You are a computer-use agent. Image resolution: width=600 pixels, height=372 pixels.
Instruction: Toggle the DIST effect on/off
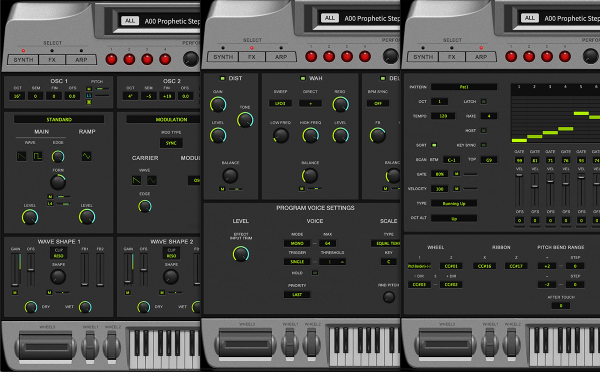pos(222,78)
